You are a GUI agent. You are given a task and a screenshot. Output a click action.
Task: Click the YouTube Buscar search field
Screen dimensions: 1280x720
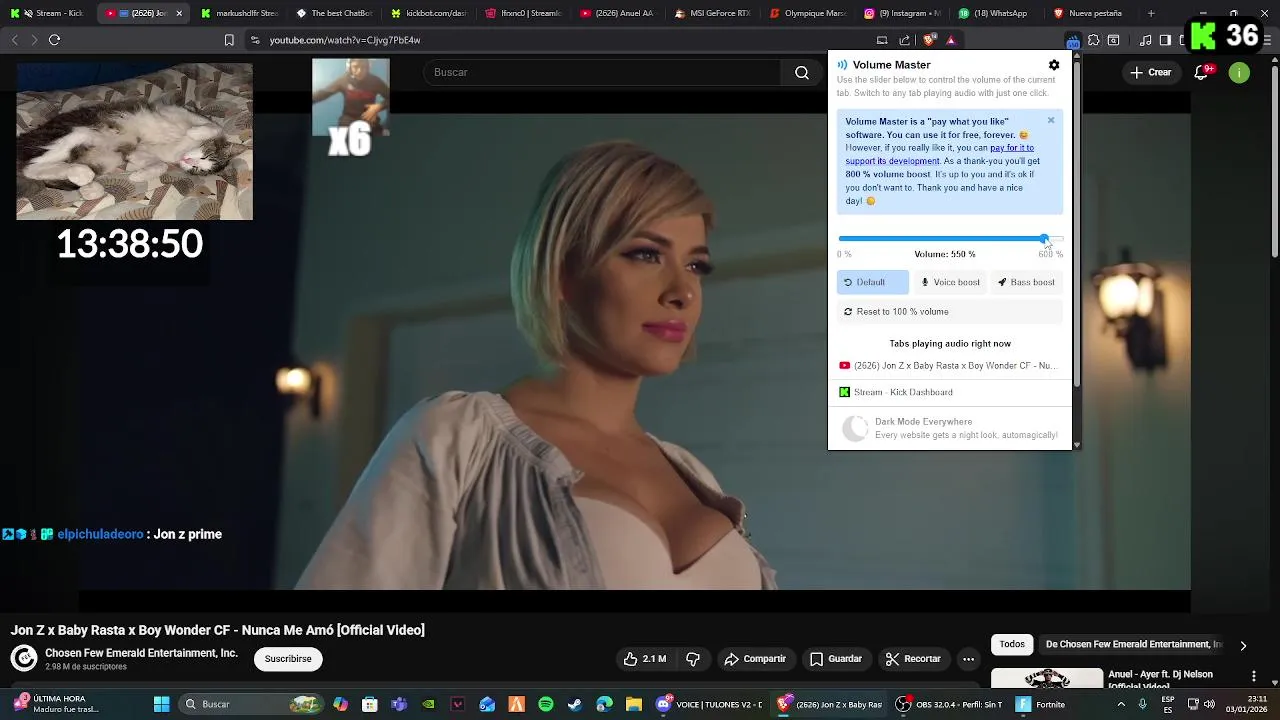tap(602, 72)
